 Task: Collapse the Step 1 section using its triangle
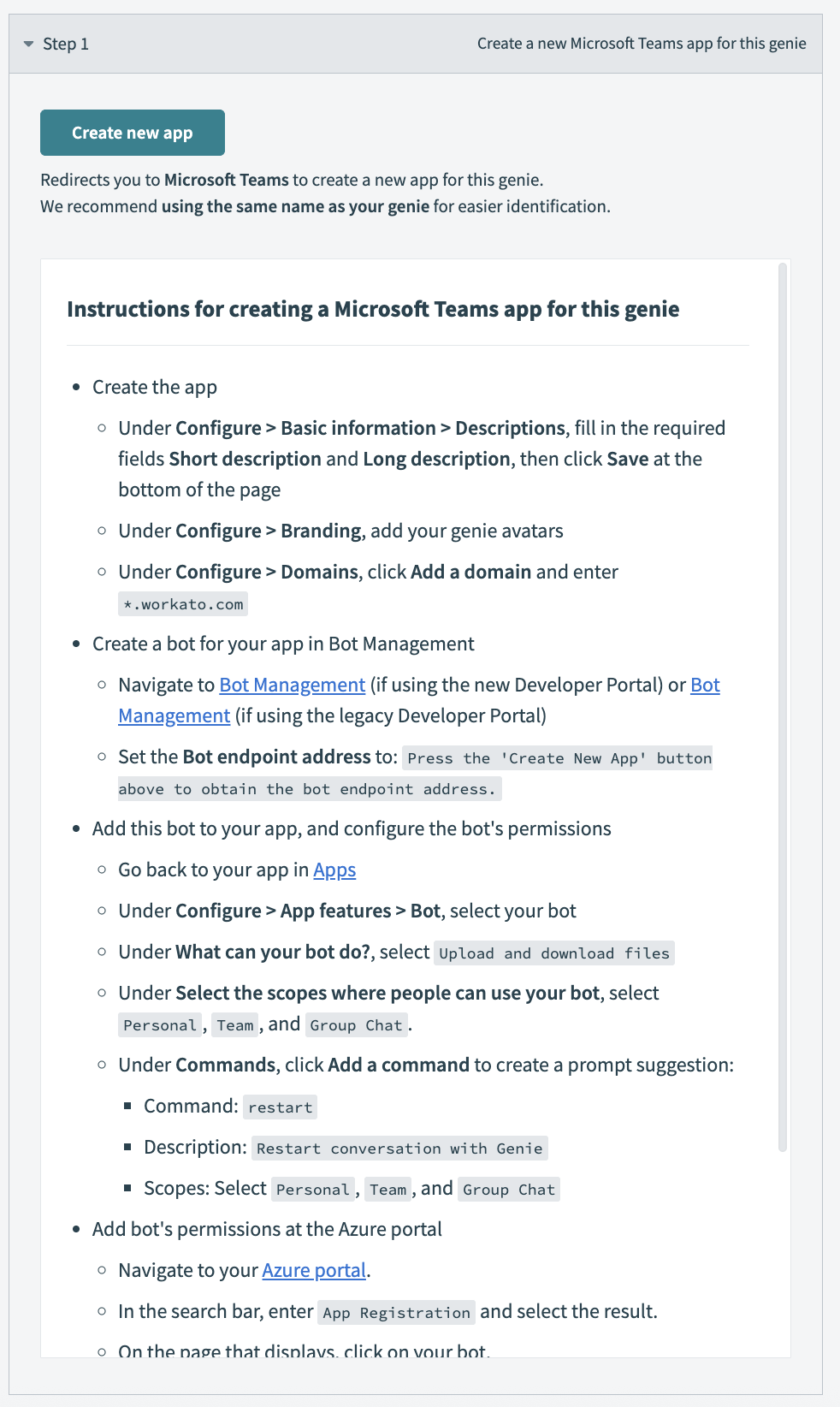tap(27, 43)
